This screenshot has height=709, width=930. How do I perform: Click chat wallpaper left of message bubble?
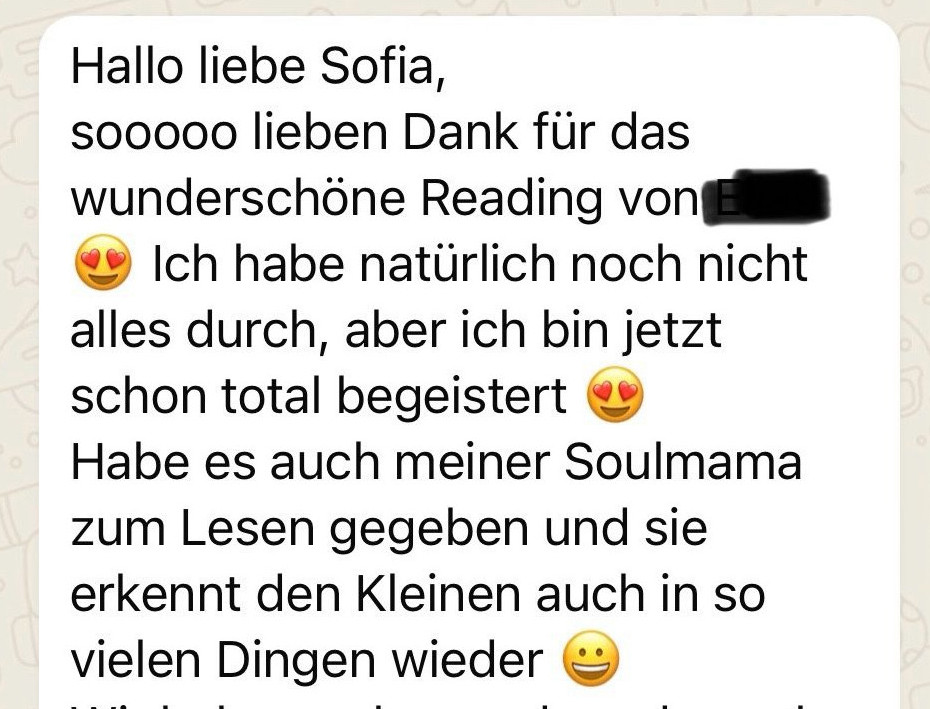[19, 356]
